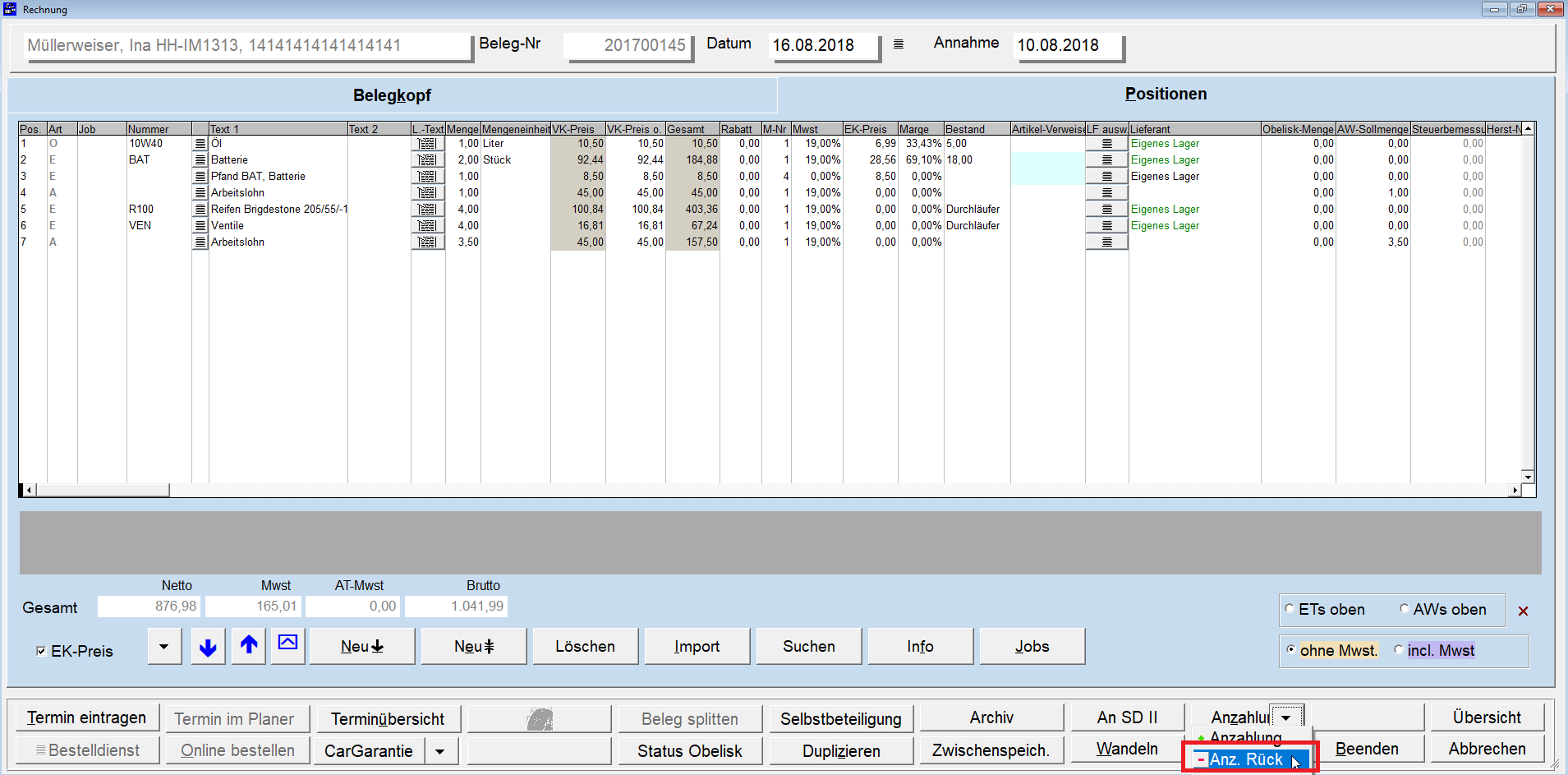Click LF auswahl icon for Batterie row
1568x775 pixels.
(1106, 160)
